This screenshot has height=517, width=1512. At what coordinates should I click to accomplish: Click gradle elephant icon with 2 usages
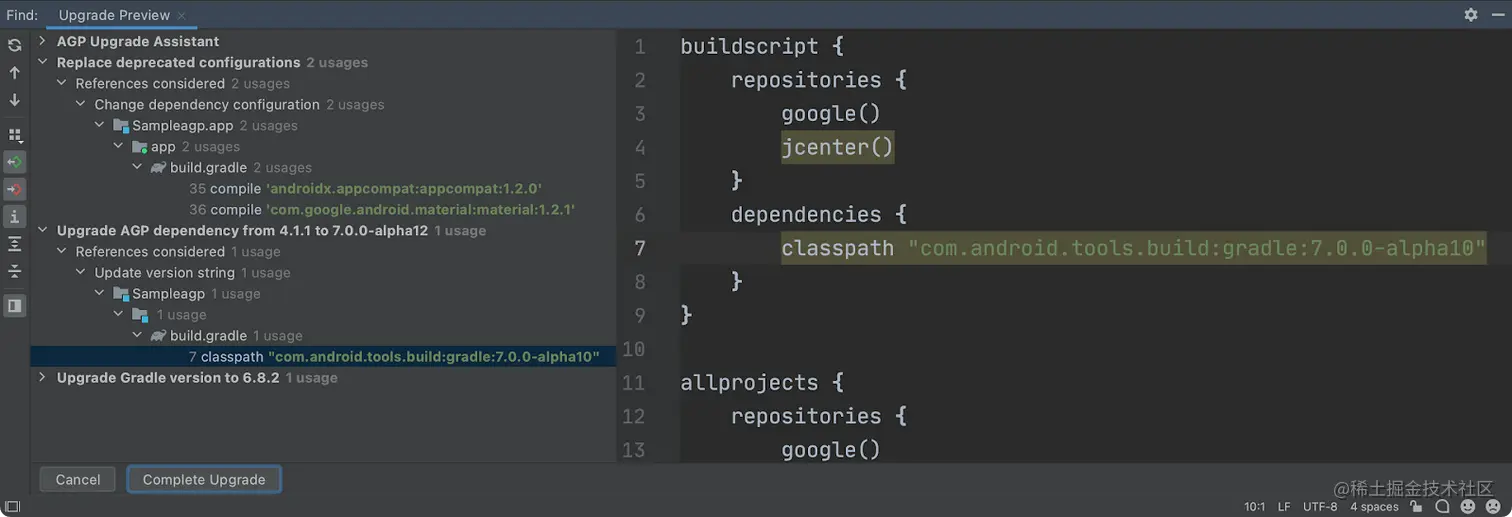(x=158, y=168)
